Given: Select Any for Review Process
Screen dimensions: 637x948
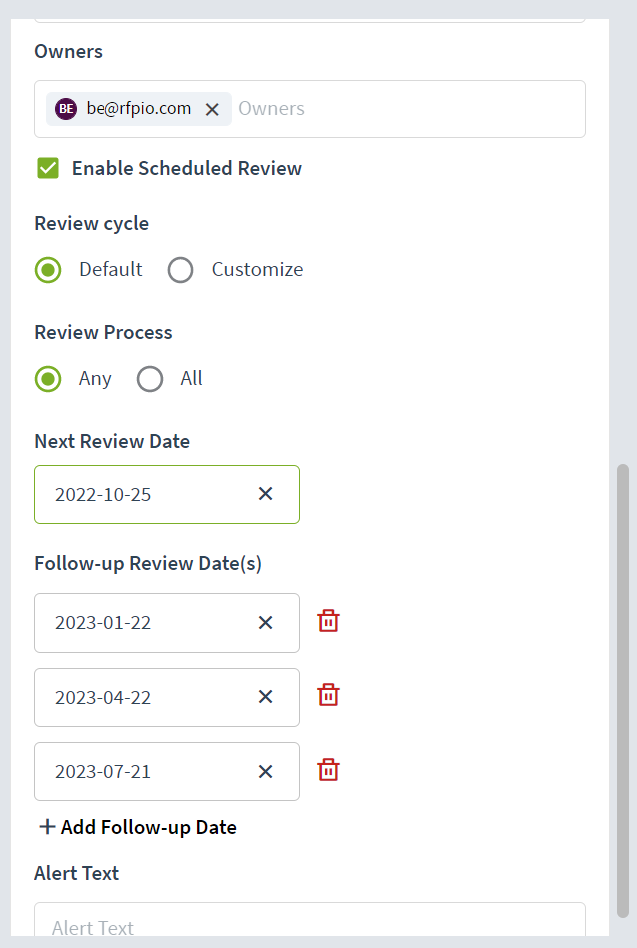Looking at the screenshot, I should tap(48, 379).
